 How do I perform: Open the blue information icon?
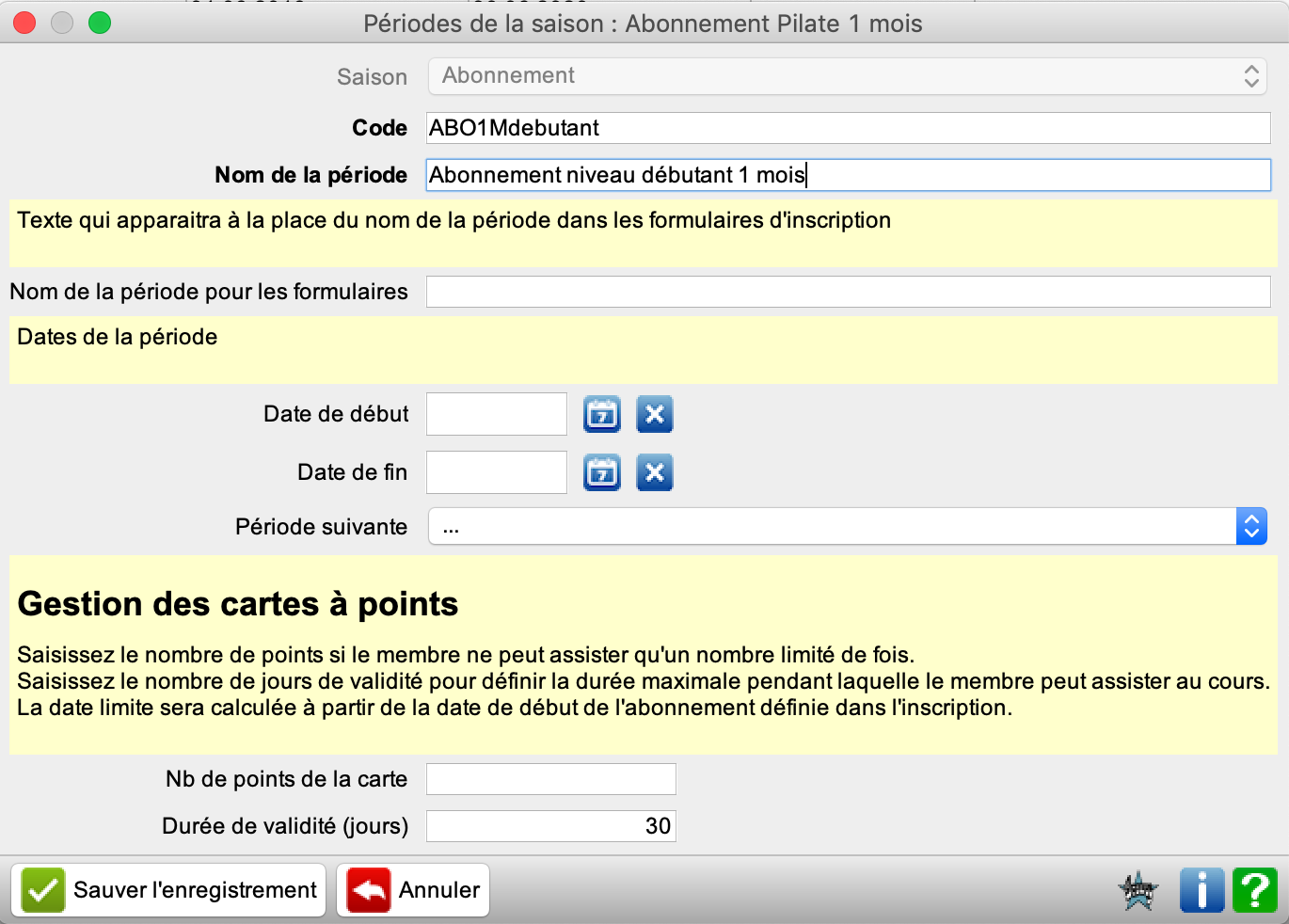click(1201, 890)
